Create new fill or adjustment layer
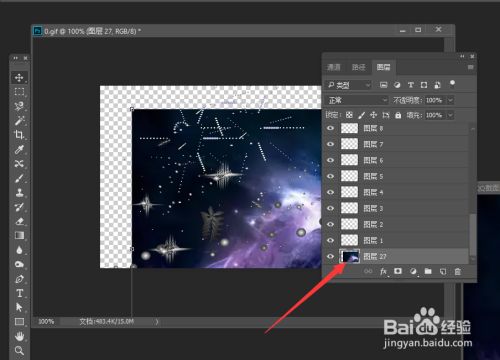The width and height of the screenshot is (500, 360). (x=413, y=271)
